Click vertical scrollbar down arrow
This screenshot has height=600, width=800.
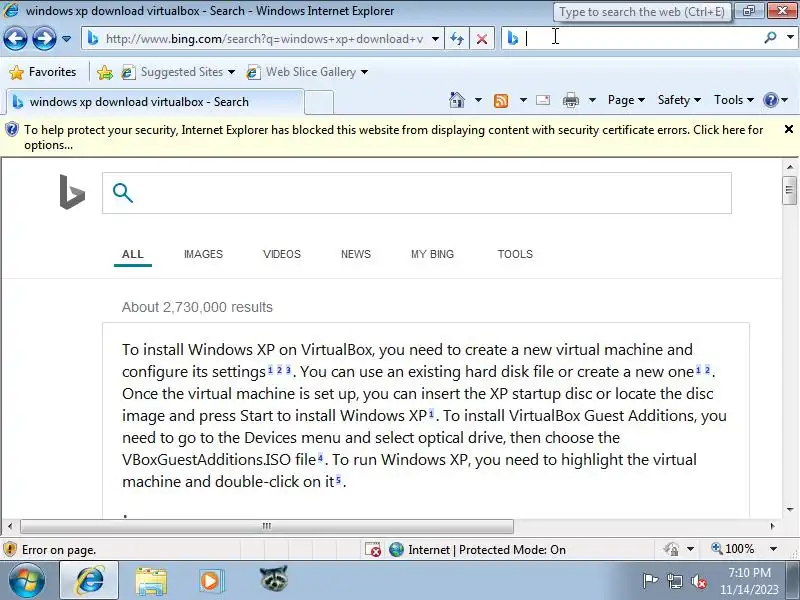790,509
